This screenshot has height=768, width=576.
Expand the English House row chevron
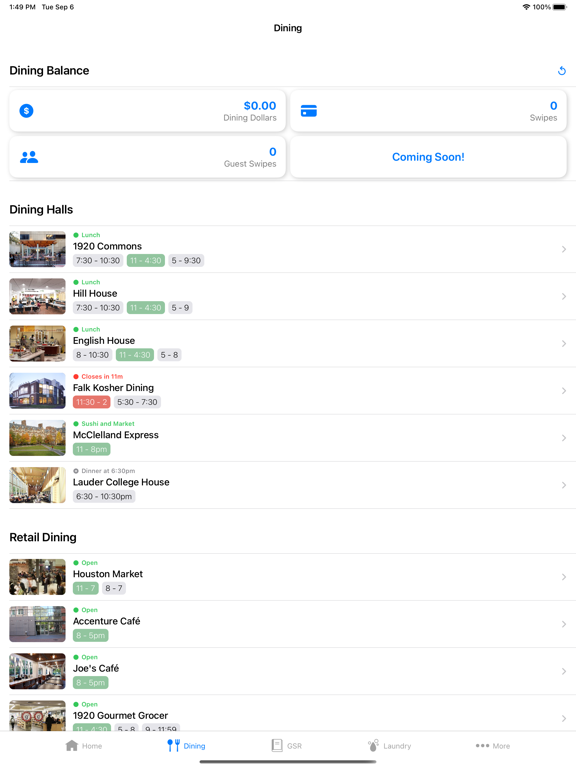pyautogui.click(x=564, y=343)
